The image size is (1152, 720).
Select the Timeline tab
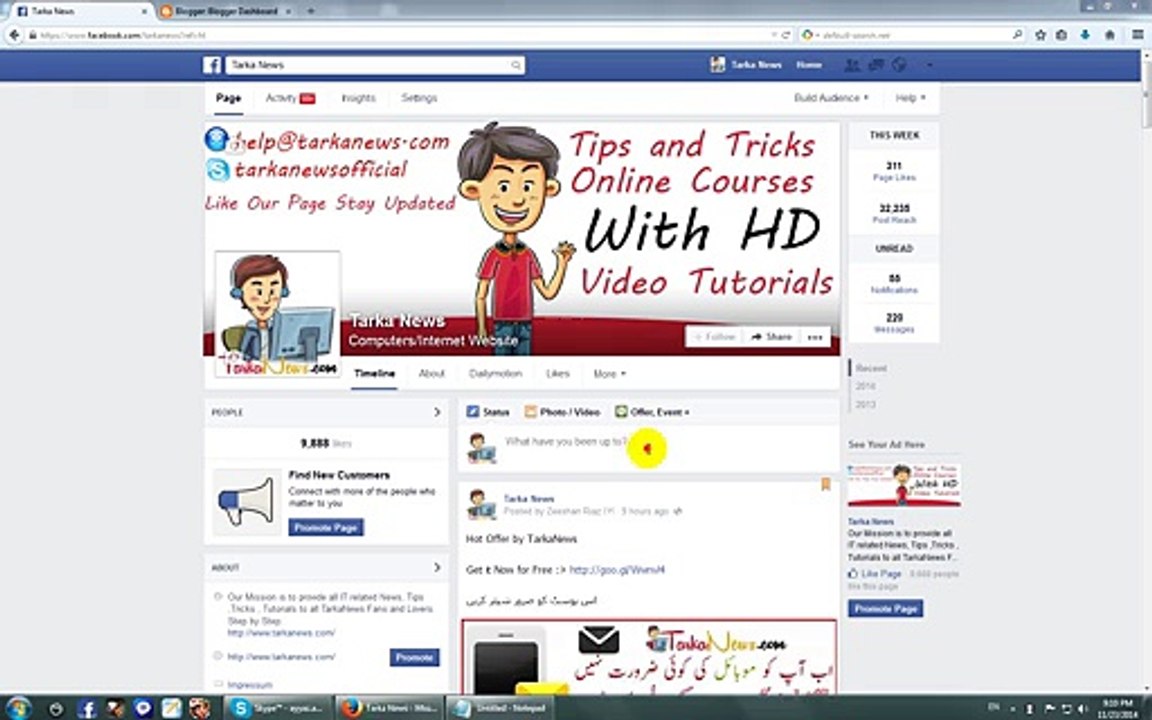click(375, 374)
